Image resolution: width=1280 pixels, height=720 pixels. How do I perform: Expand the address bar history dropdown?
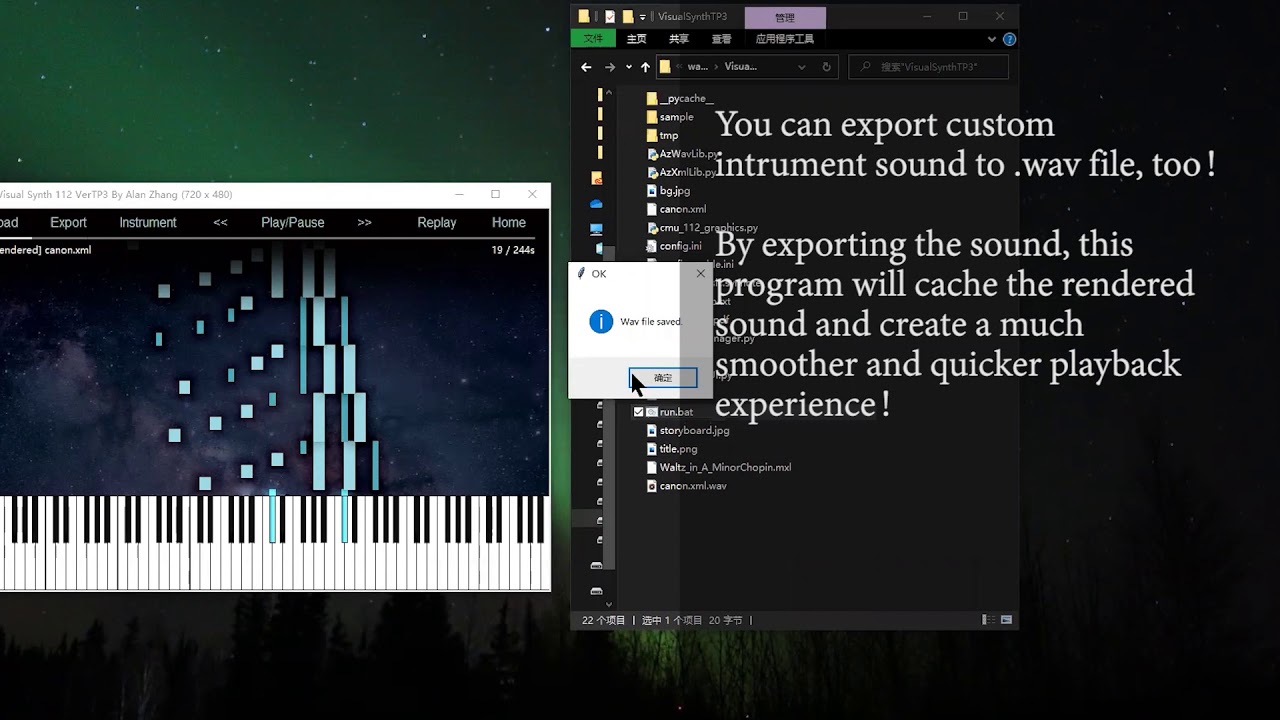click(802, 67)
